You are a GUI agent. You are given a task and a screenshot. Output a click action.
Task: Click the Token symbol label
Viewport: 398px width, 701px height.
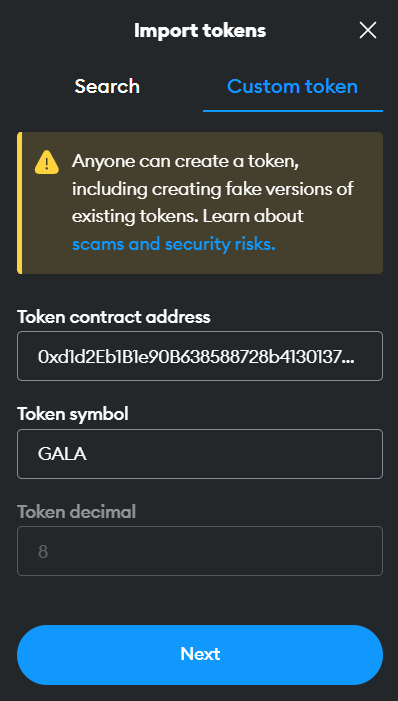coord(73,414)
